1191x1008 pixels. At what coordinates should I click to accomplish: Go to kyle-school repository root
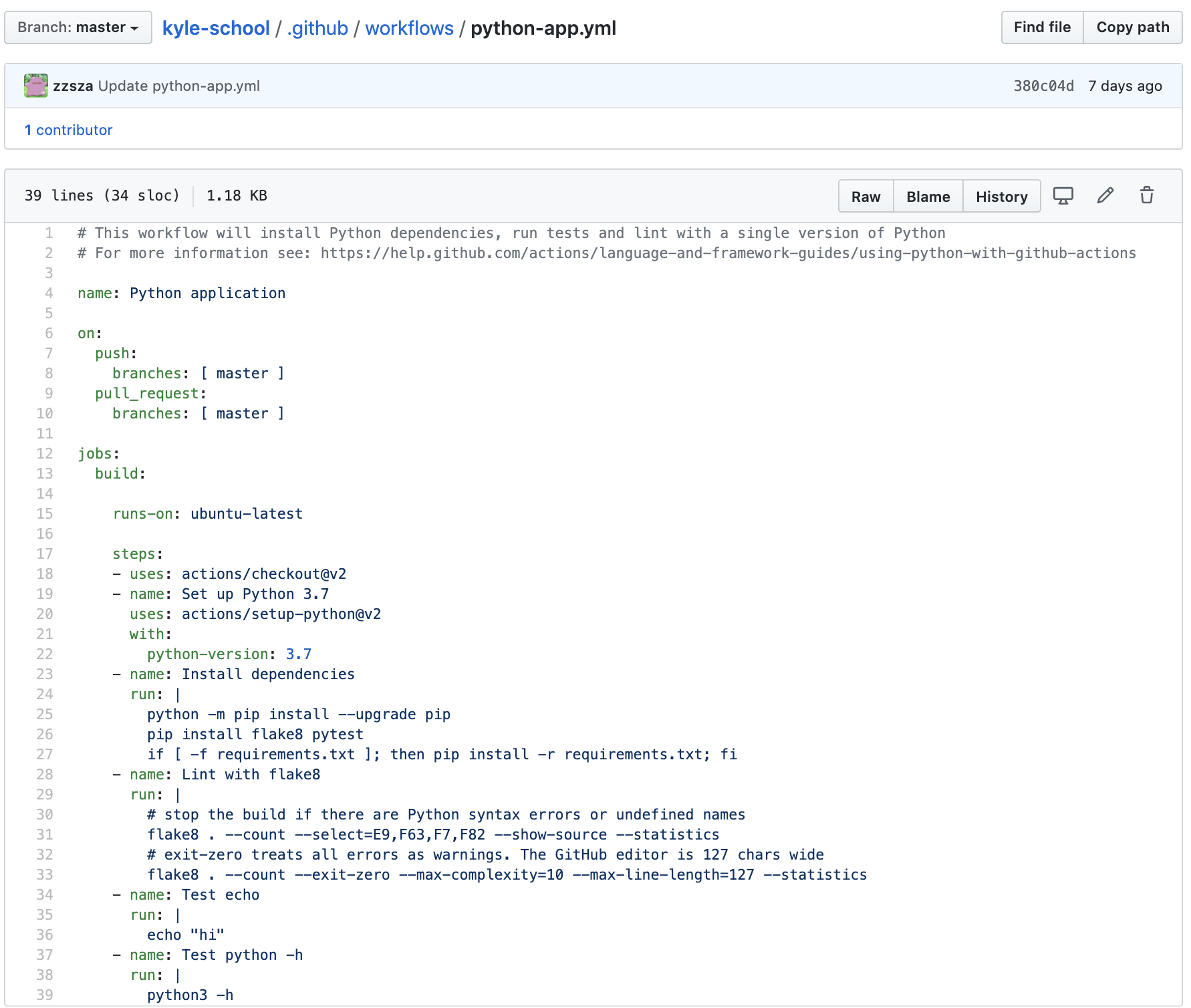pos(216,28)
